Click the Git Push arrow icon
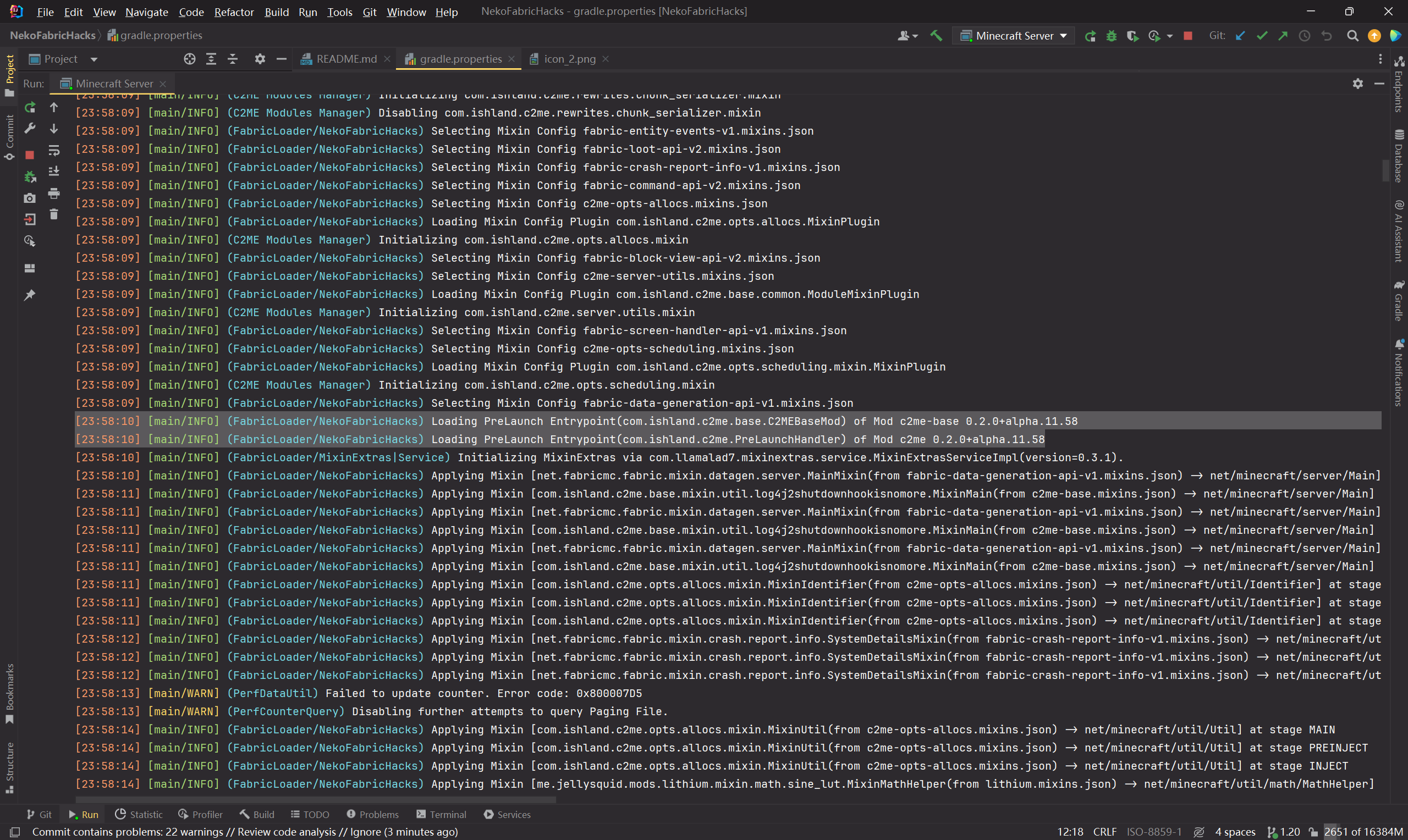This screenshot has width=1408, height=840. coord(1283,36)
